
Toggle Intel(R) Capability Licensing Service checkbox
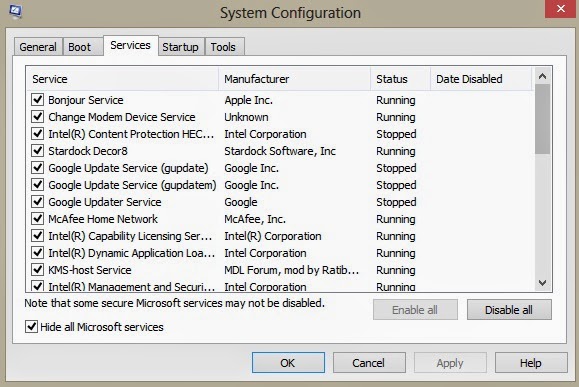pyautogui.click(x=37, y=235)
